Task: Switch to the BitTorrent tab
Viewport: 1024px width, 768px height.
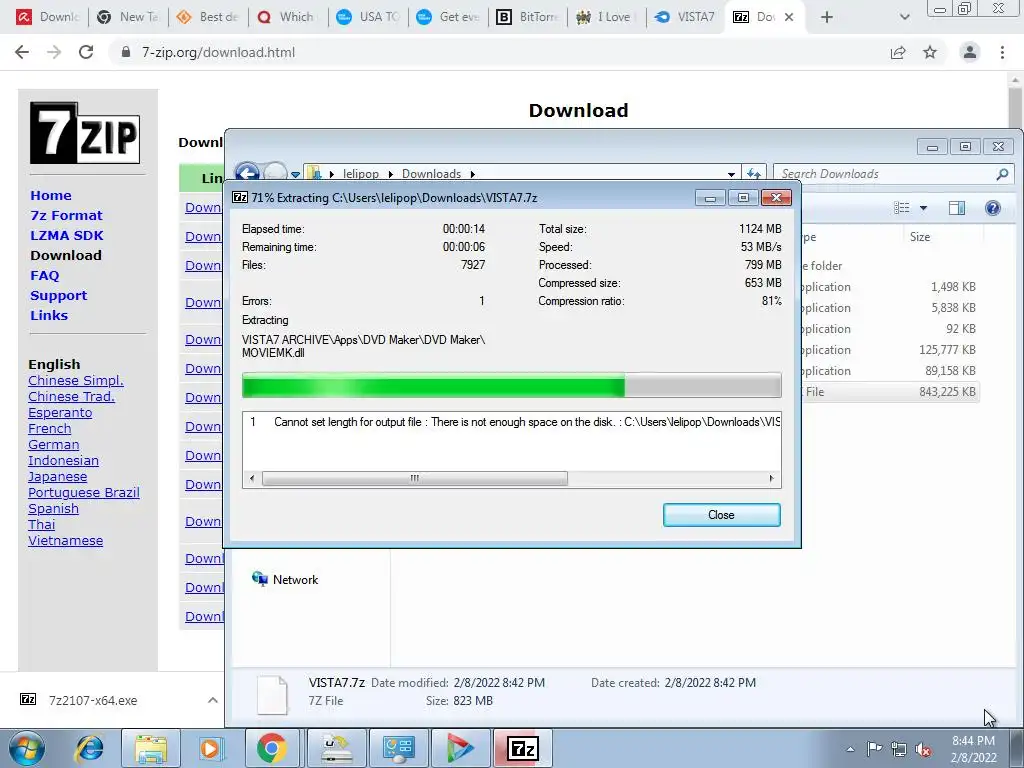Action: click(527, 17)
